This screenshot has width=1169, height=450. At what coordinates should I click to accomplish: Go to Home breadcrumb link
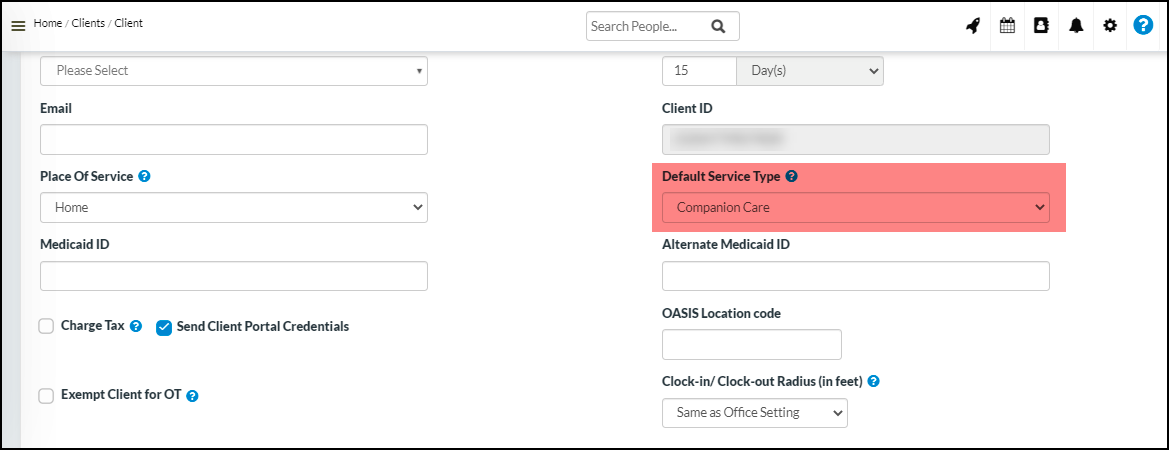[x=48, y=23]
